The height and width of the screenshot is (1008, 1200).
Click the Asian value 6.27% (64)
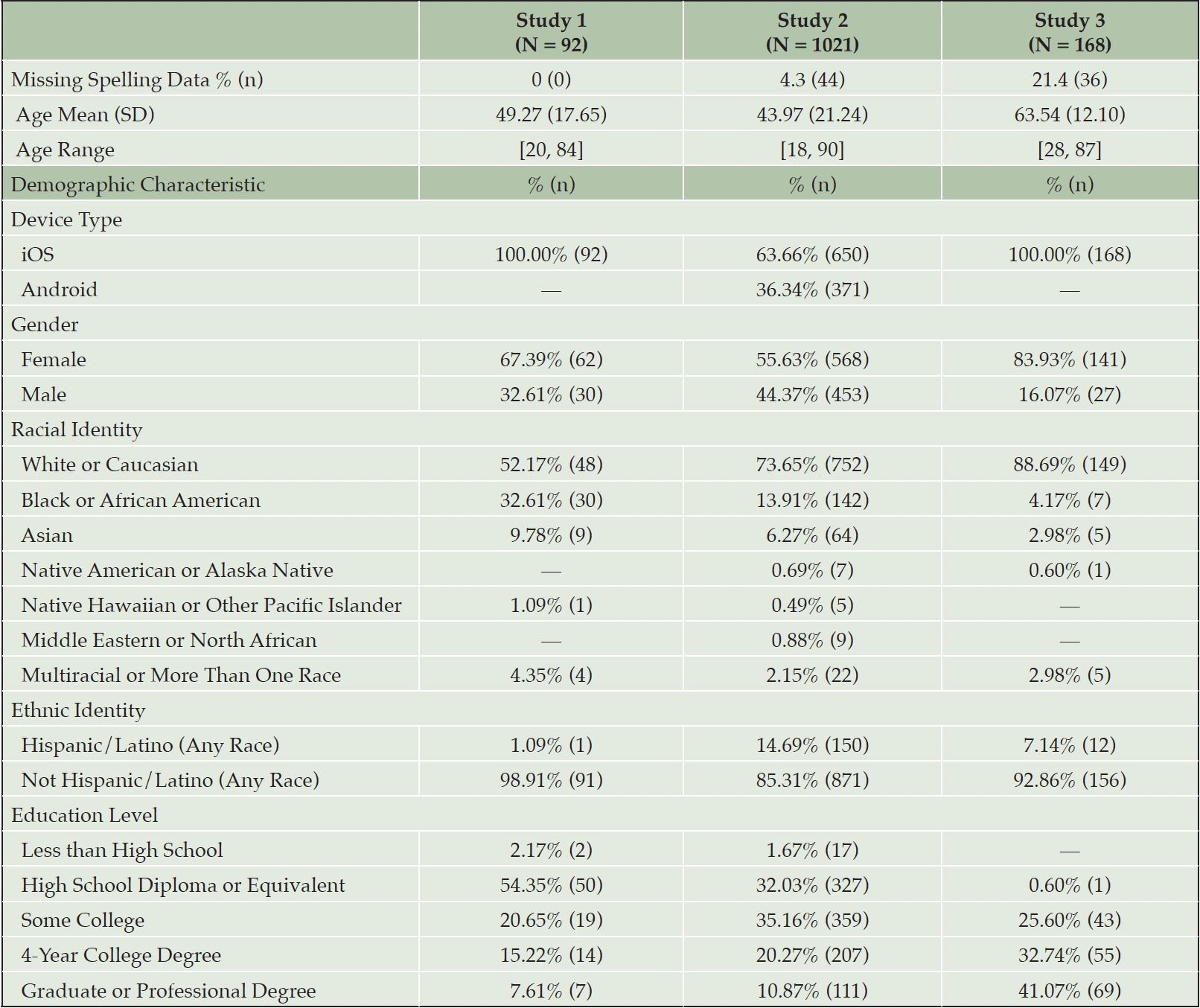click(812, 535)
